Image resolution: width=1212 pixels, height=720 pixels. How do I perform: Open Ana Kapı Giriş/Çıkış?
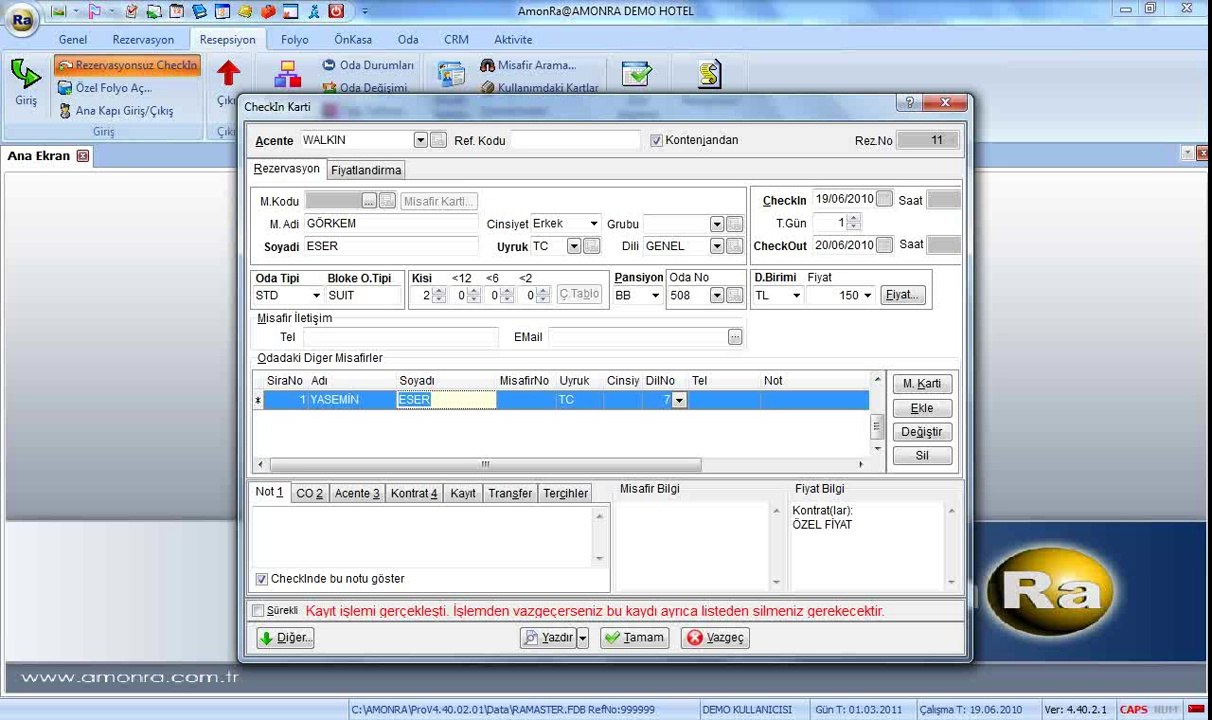point(115,111)
